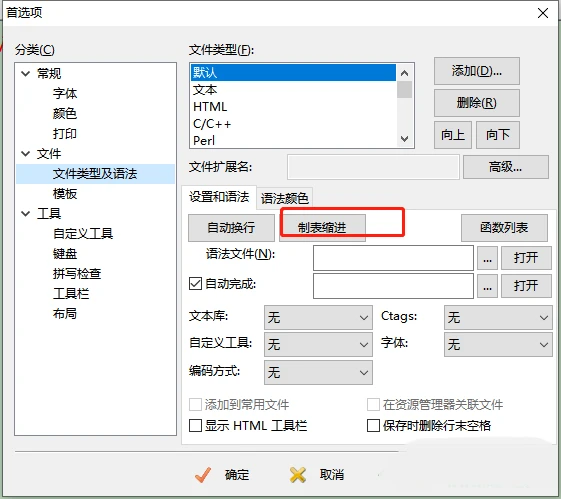Screen dimensions: 561x499
Task: Select 默认 in file type list
Action: 293,73
